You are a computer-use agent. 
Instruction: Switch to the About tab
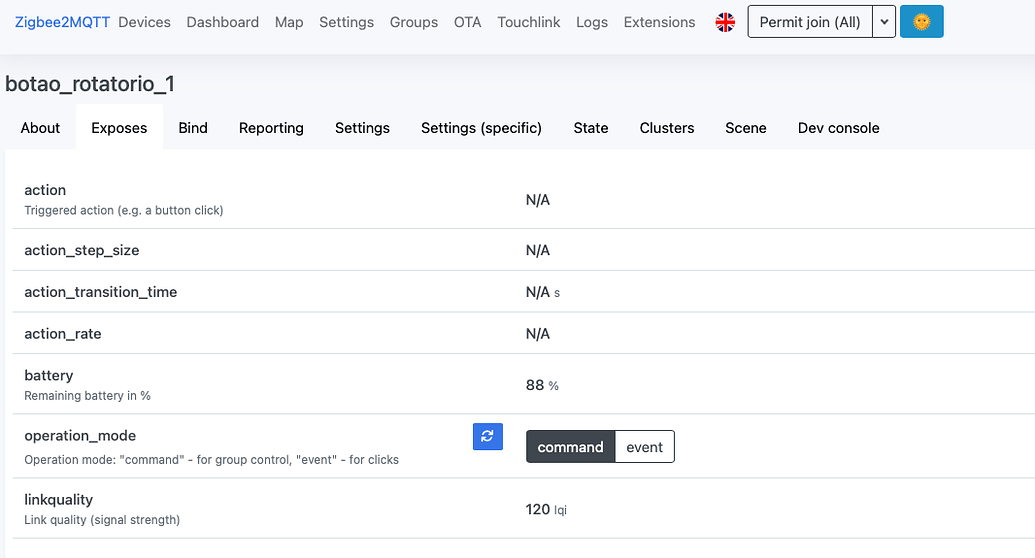(40, 128)
